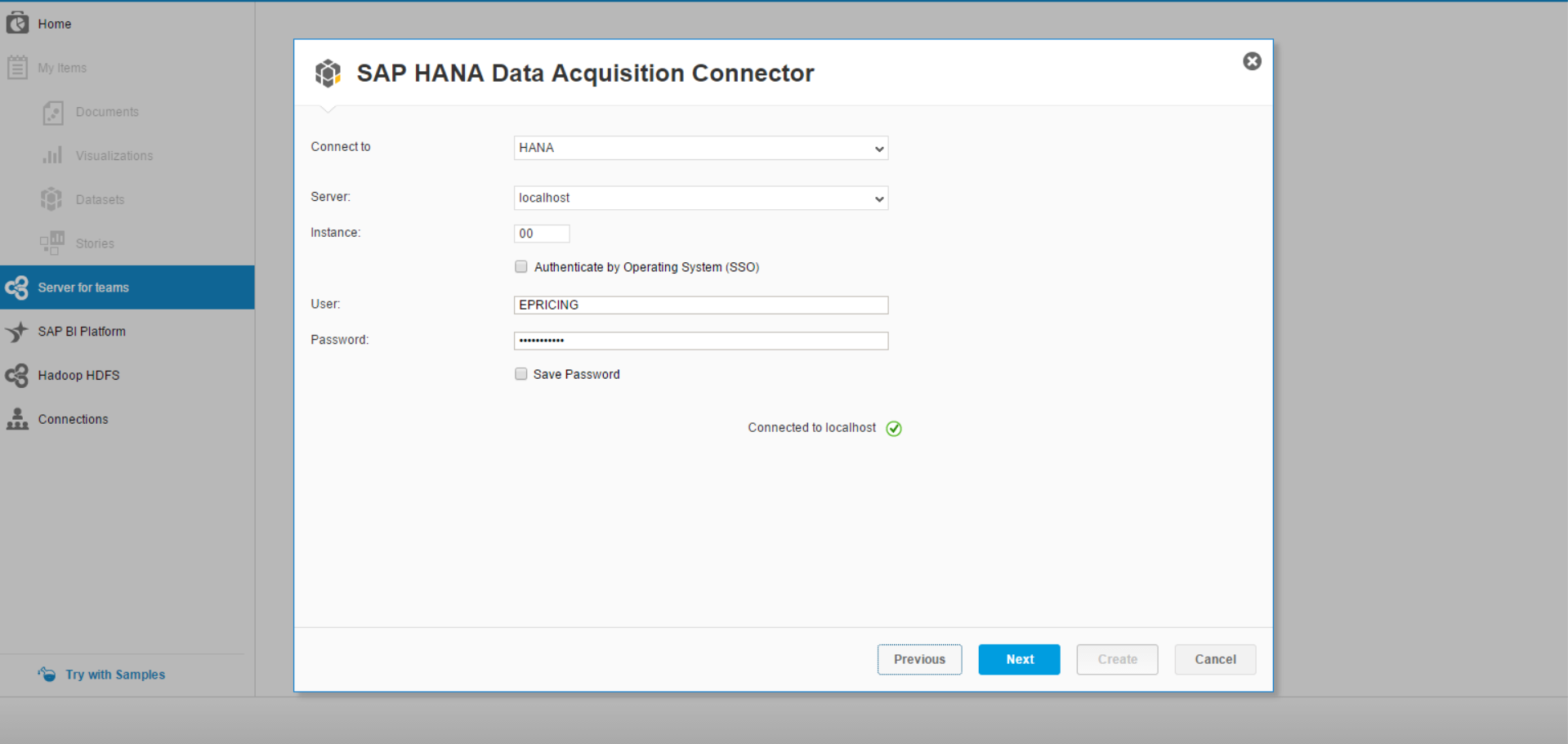Open the Connect to HANA dropdown
Image resolution: width=1568 pixels, height=744 pixels.
point(701,148)
